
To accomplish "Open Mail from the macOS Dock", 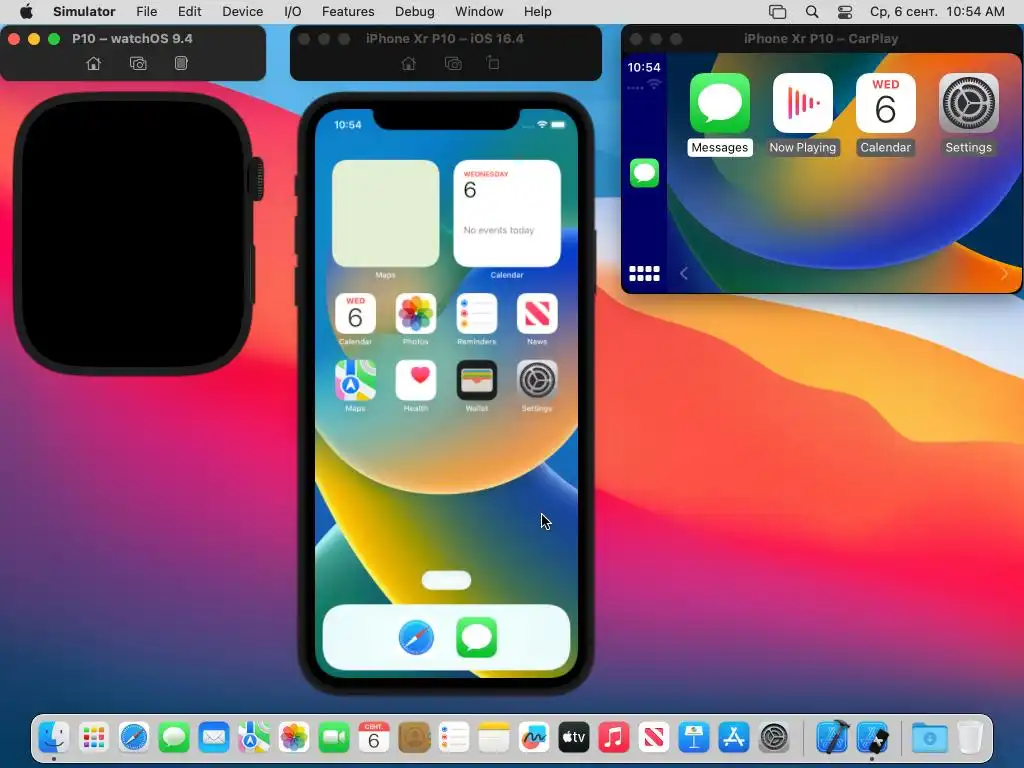I will pyautogui.click(x=214, y=738).
